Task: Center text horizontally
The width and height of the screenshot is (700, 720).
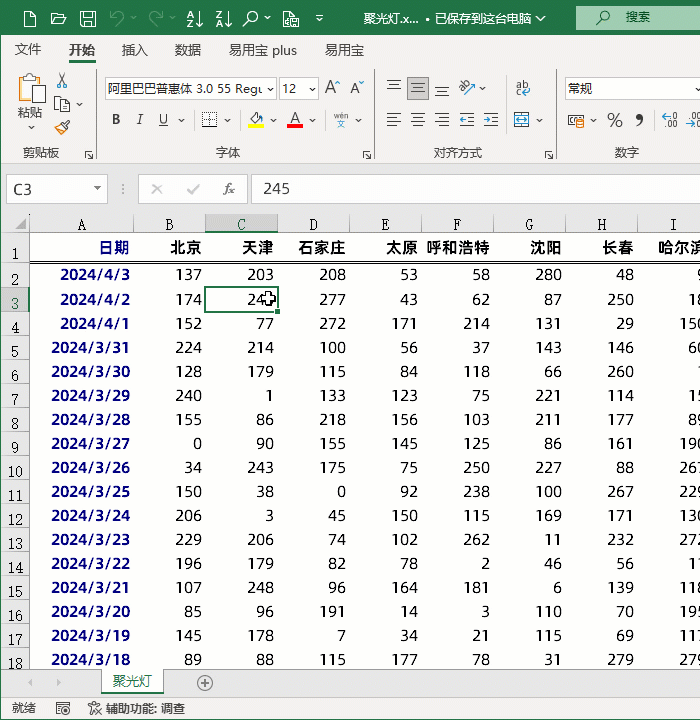Action: coord(418,120)
